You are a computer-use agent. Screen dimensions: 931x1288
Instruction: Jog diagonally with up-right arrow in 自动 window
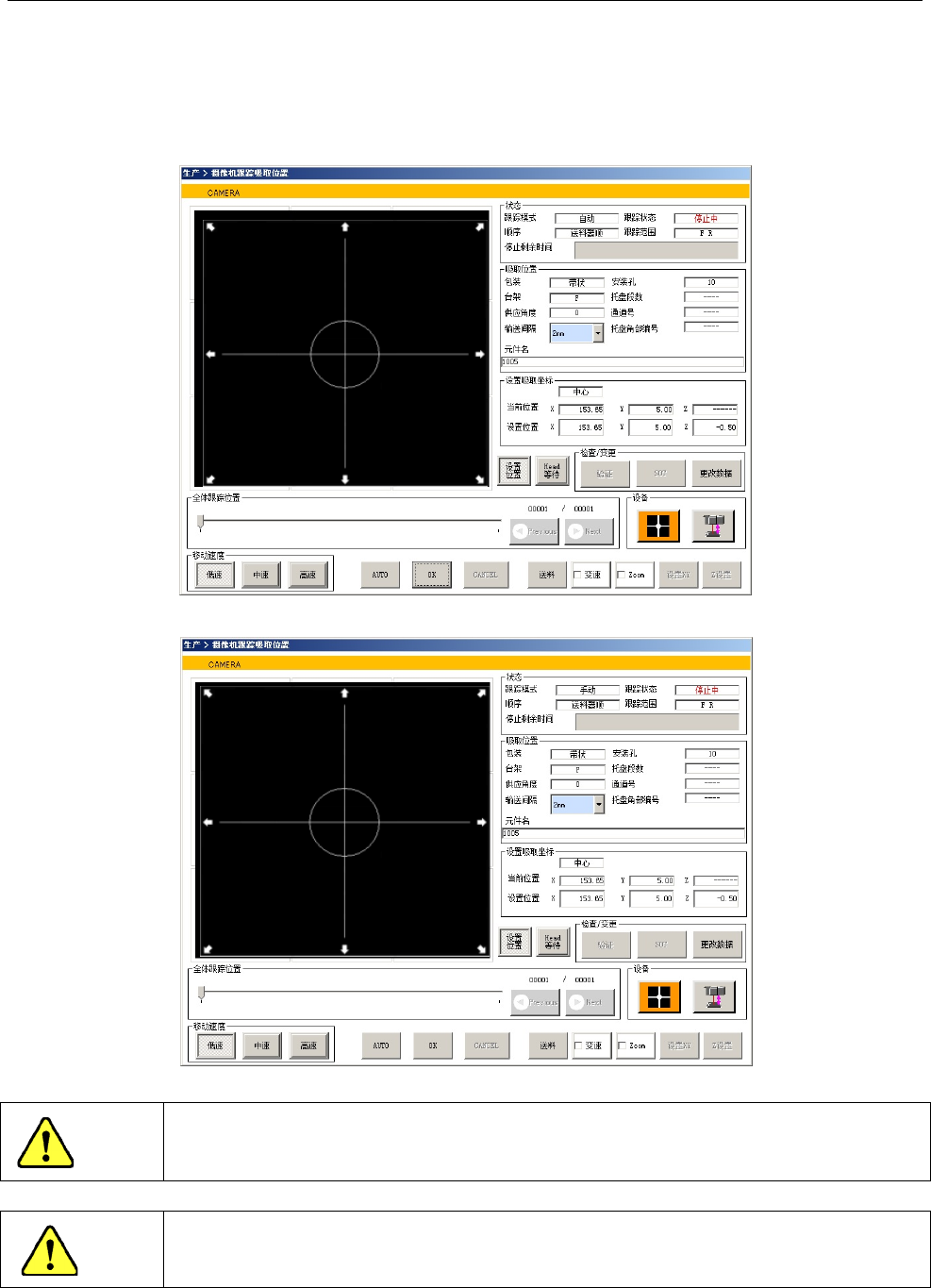(x=479, y=226)
